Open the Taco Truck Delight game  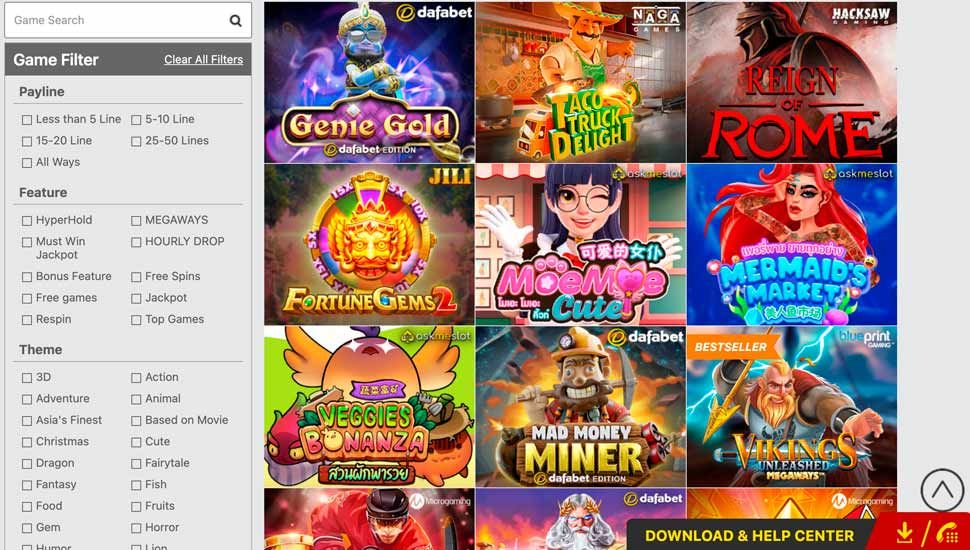pos(581,82)
